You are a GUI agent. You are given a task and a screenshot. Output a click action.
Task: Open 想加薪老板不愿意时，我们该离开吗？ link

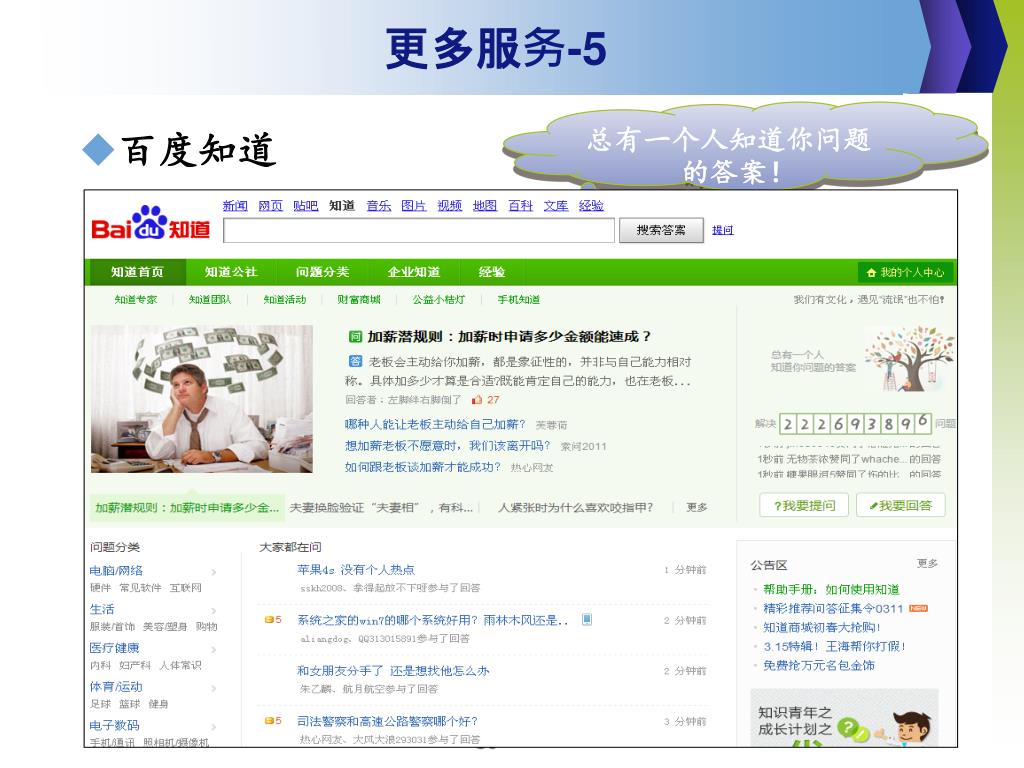click(x=447, y=445)
